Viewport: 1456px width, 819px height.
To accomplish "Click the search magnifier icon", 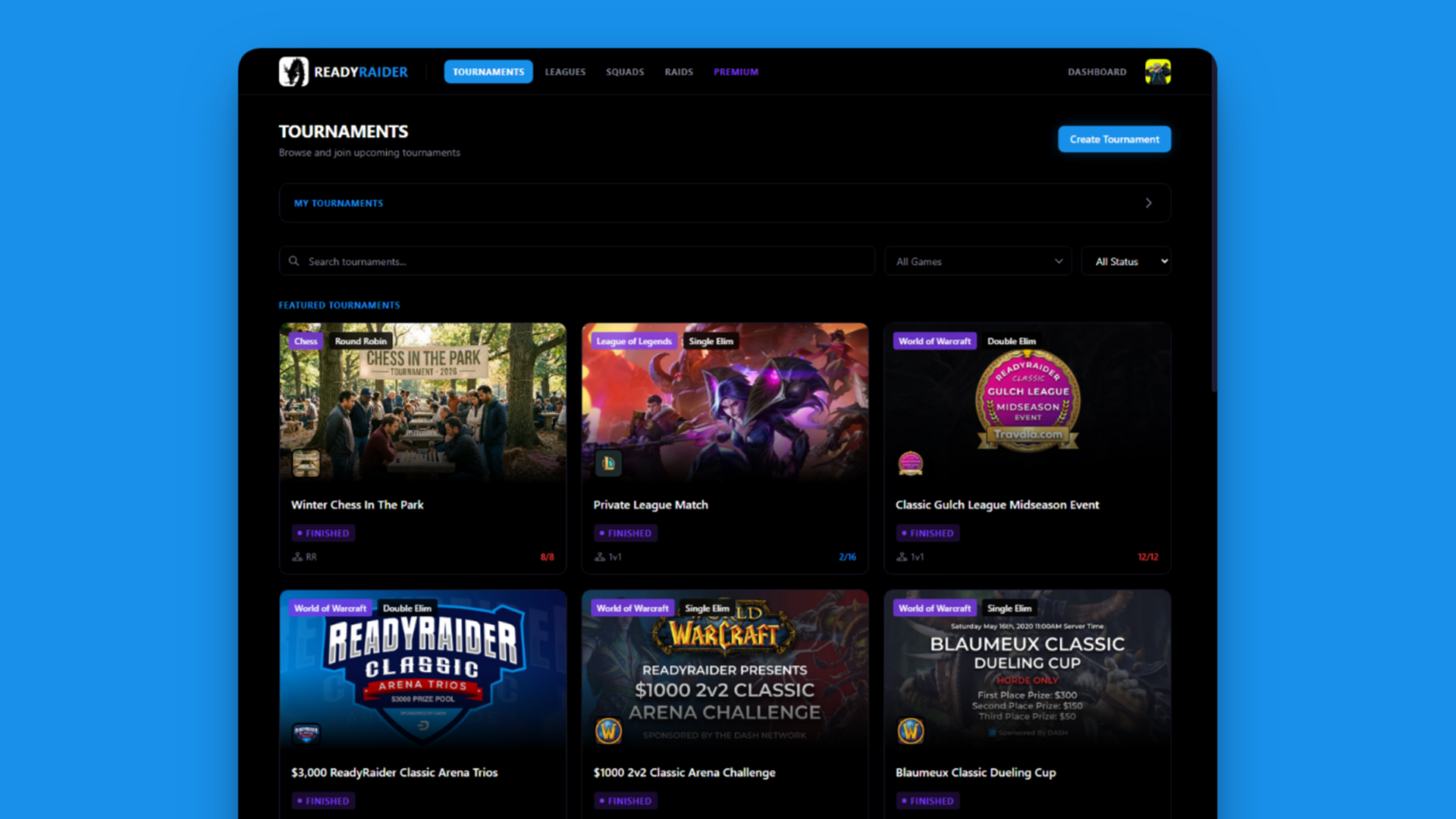I will [294, 261].
